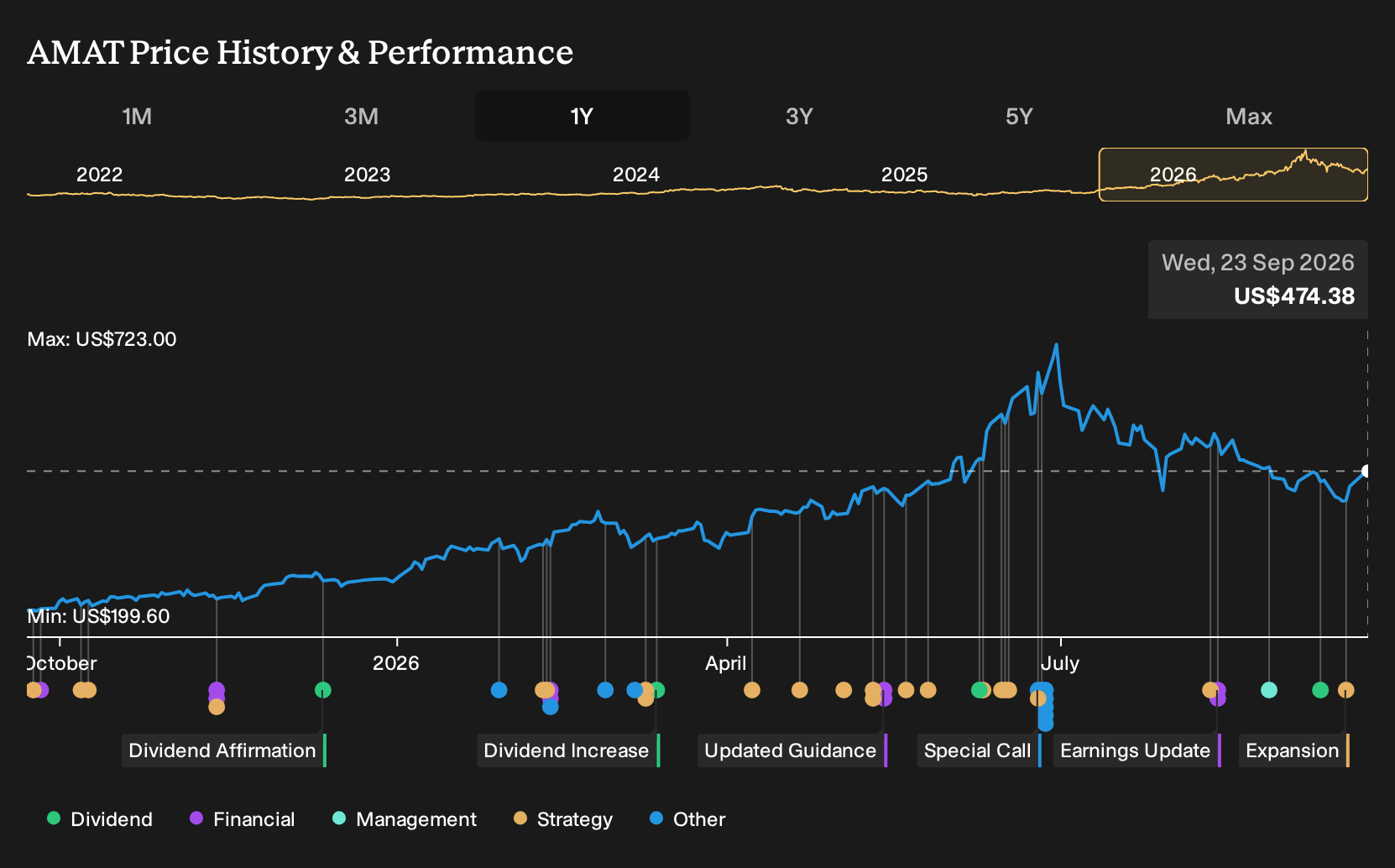Click the April axis label
Viewport: 1395px width, 868px height.
[726, 663]
